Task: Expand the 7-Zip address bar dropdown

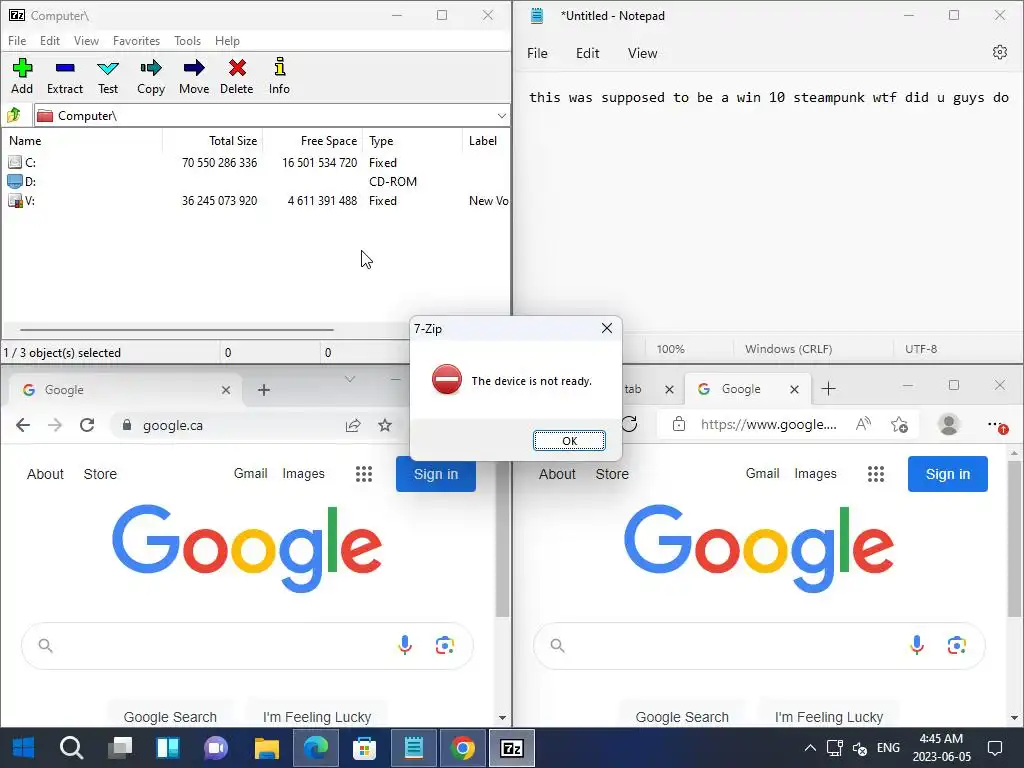Action: tap(501, 116)
